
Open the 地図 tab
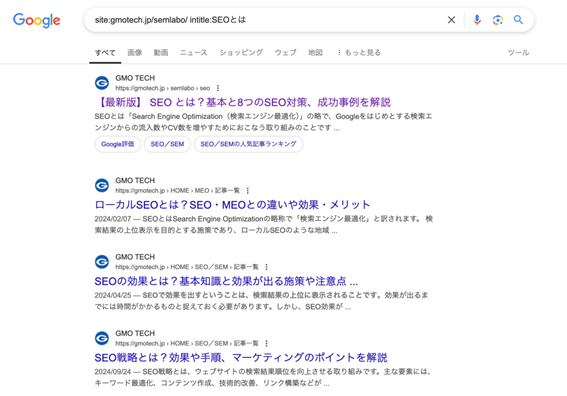tap(315, 53)
